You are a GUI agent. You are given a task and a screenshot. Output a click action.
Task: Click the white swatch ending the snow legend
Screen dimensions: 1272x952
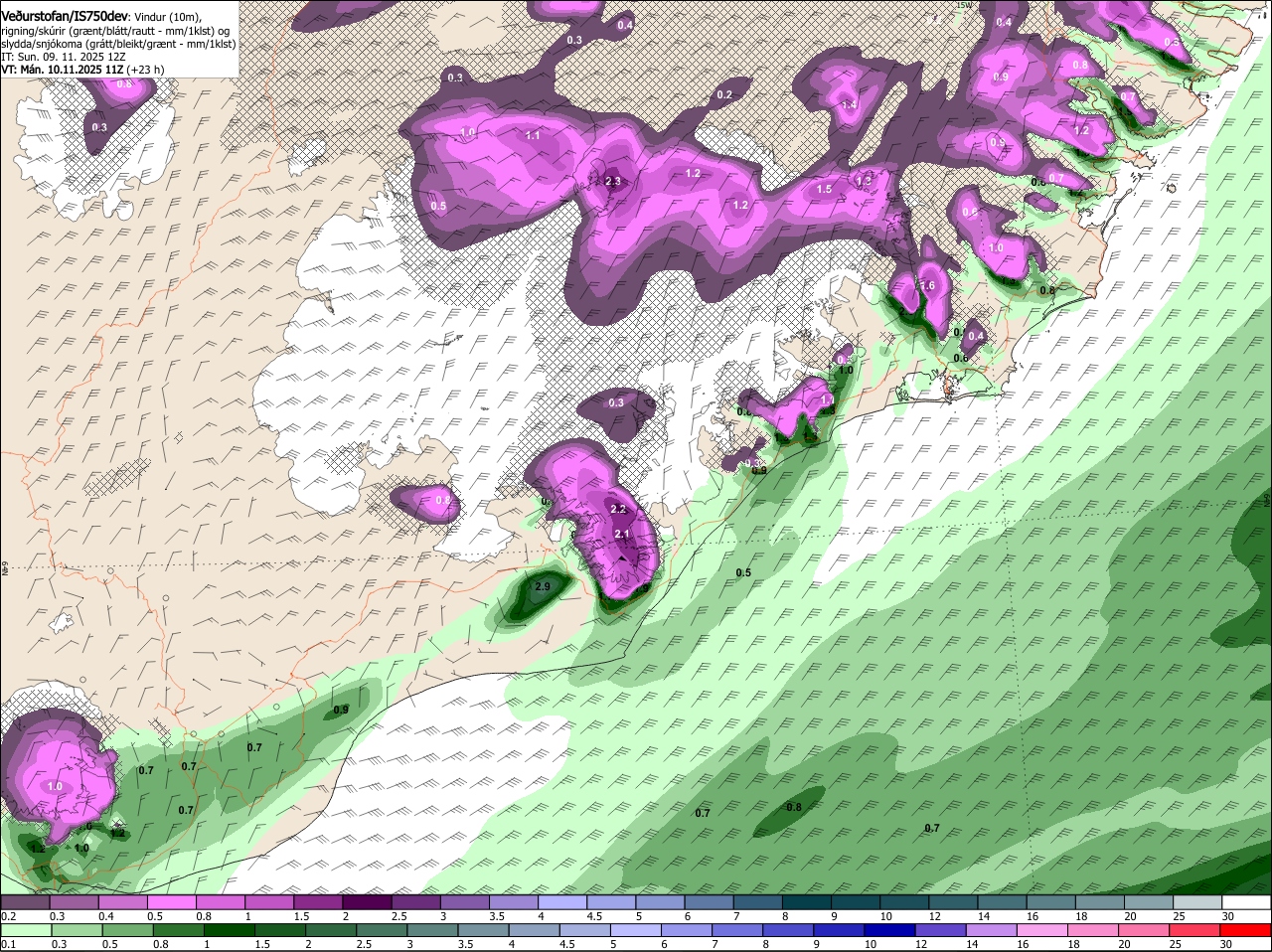(x=1248, y=902)
